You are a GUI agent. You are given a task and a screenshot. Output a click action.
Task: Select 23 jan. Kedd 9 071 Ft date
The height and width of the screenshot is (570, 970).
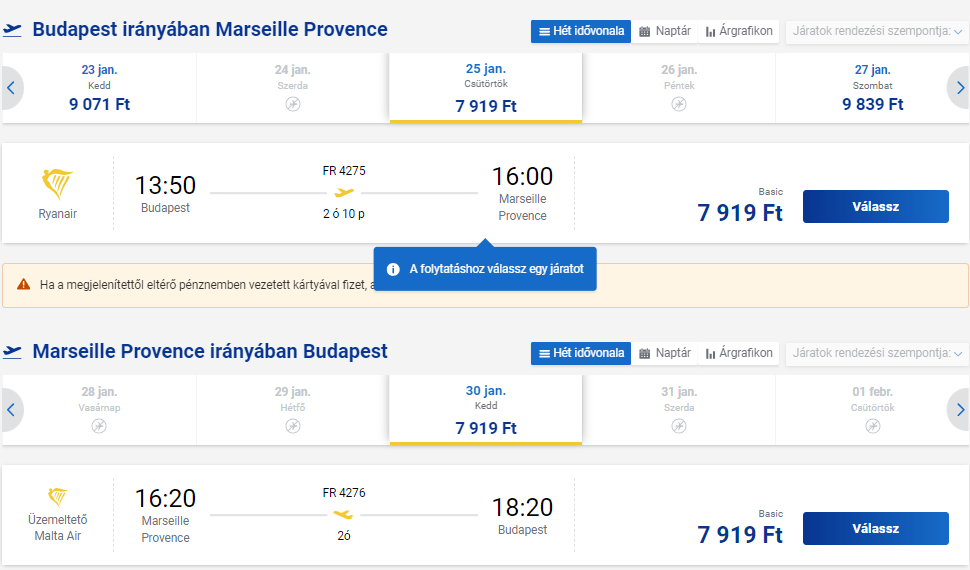coord(100,88)
